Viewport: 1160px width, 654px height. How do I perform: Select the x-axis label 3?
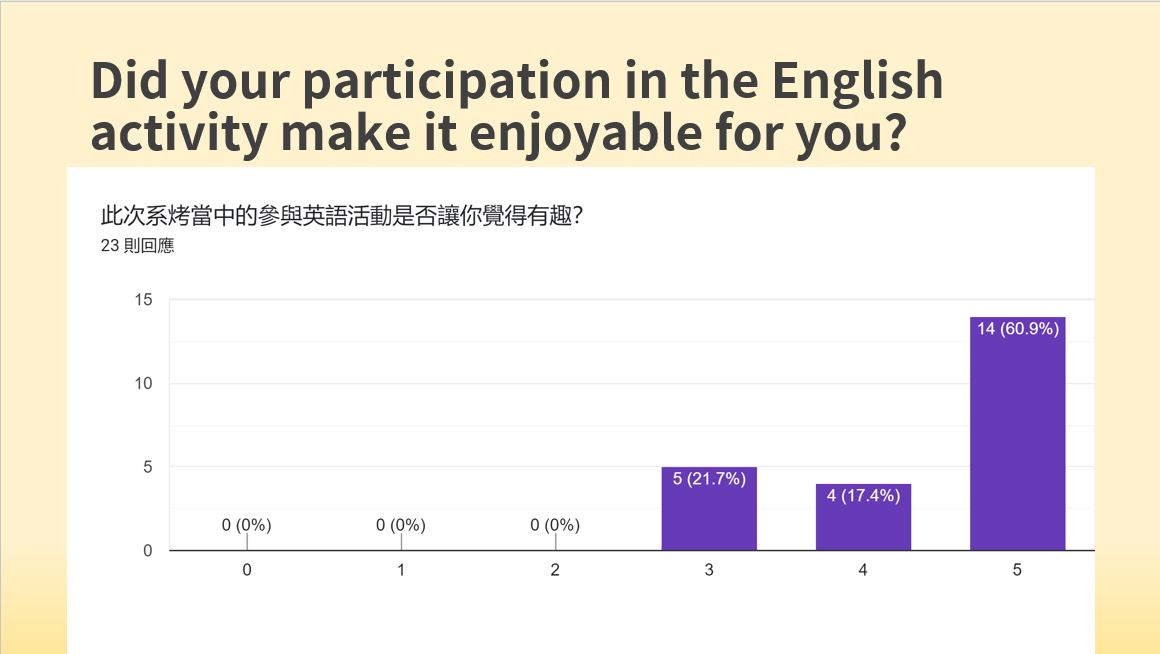pyautogui.click(x=709, y=570)
